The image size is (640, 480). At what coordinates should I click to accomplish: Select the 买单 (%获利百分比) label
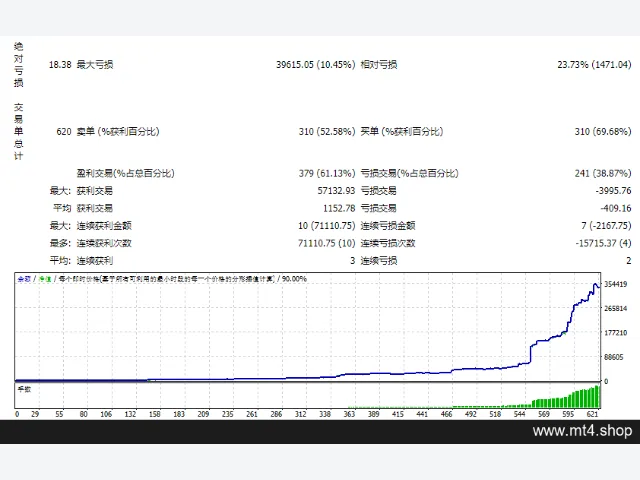(x=402, y=131)
